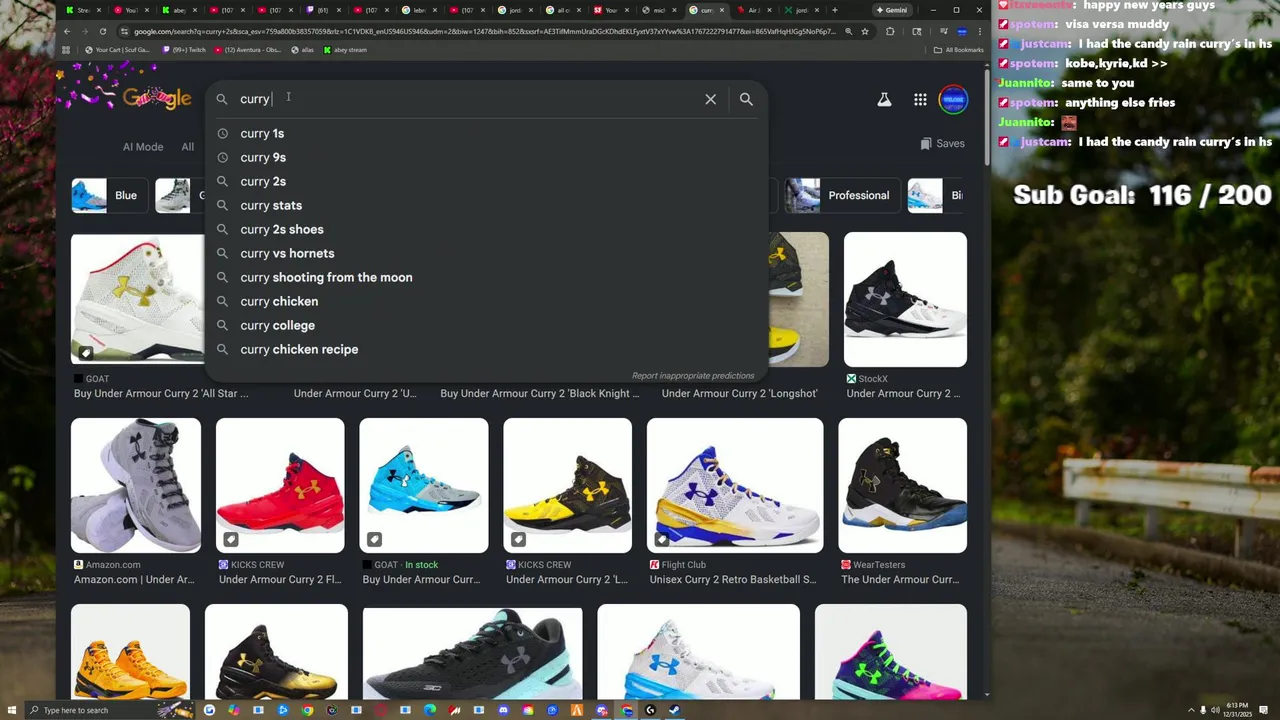Open Chrome extensions puzzle icon
1280x720 pixels.
[890, 31]
